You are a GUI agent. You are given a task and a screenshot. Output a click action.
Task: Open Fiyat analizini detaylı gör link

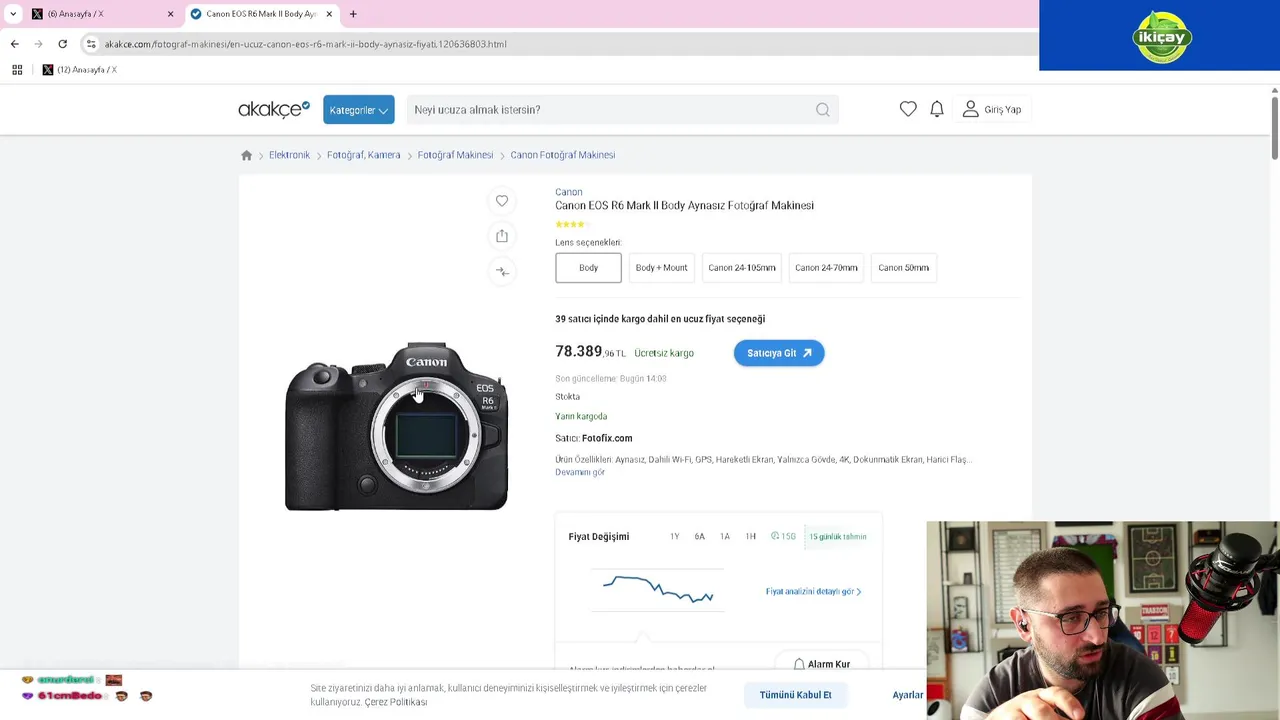pos(813,591)
